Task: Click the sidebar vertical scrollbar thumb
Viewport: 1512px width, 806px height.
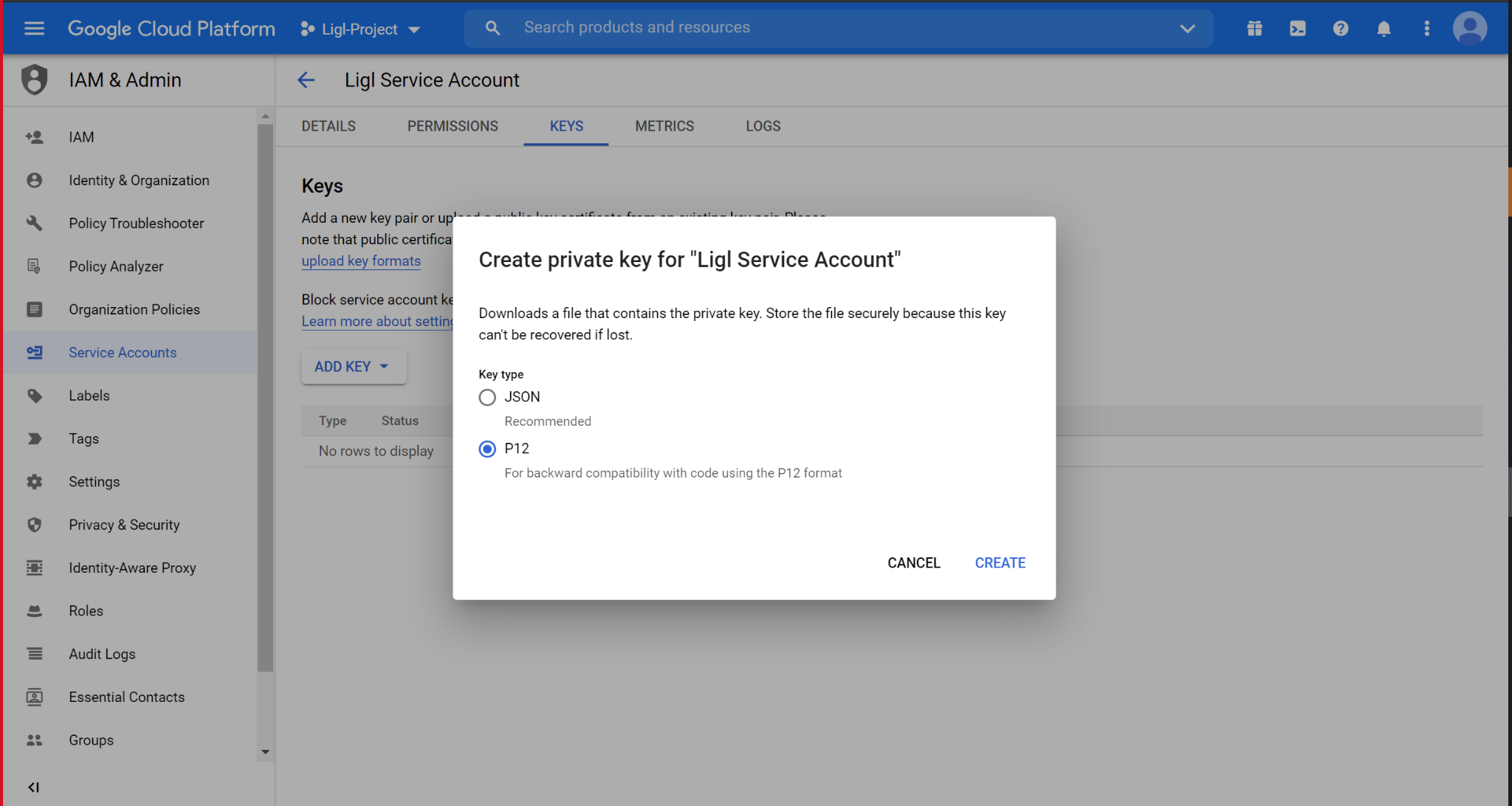Action: (x=265, y=398)
